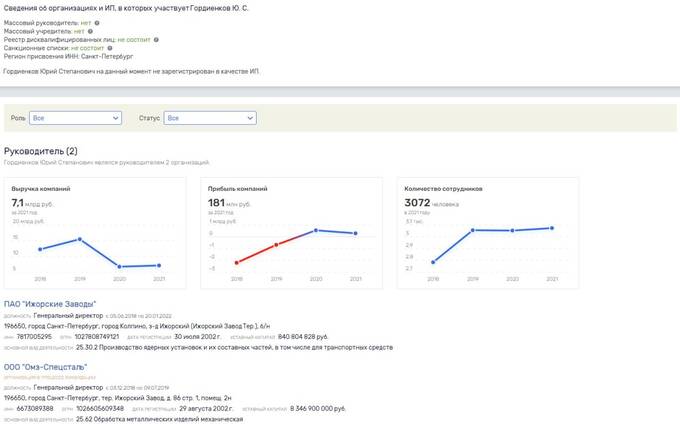Click the 2018 point on employees chart
Viewport: 680px width, 428px height.
[x=433, y=262]
